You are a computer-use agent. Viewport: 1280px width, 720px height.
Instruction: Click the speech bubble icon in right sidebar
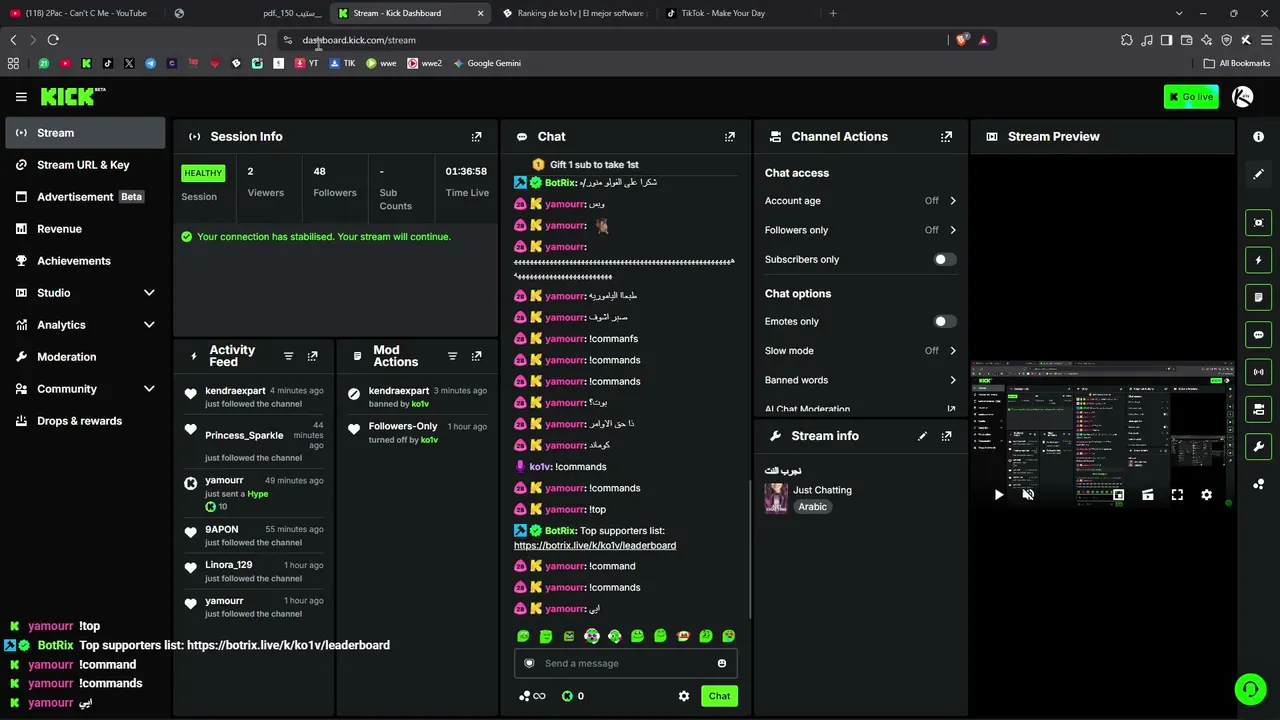click(1259, 335)
